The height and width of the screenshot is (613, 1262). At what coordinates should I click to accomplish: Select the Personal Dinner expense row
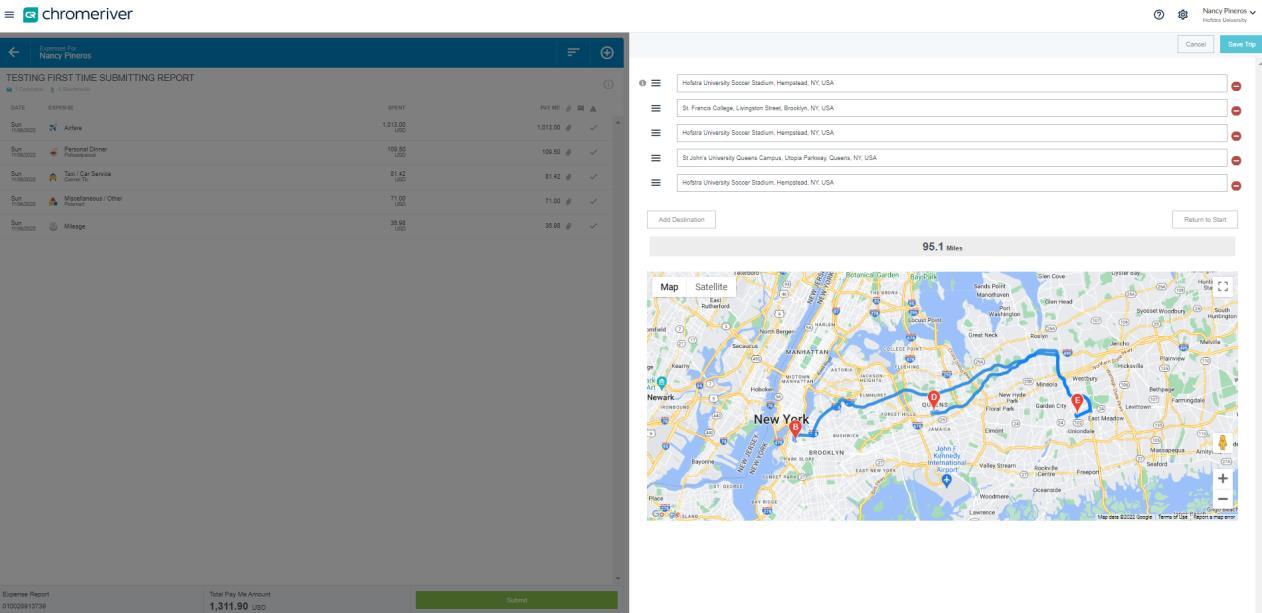click(x=304, y=151)
